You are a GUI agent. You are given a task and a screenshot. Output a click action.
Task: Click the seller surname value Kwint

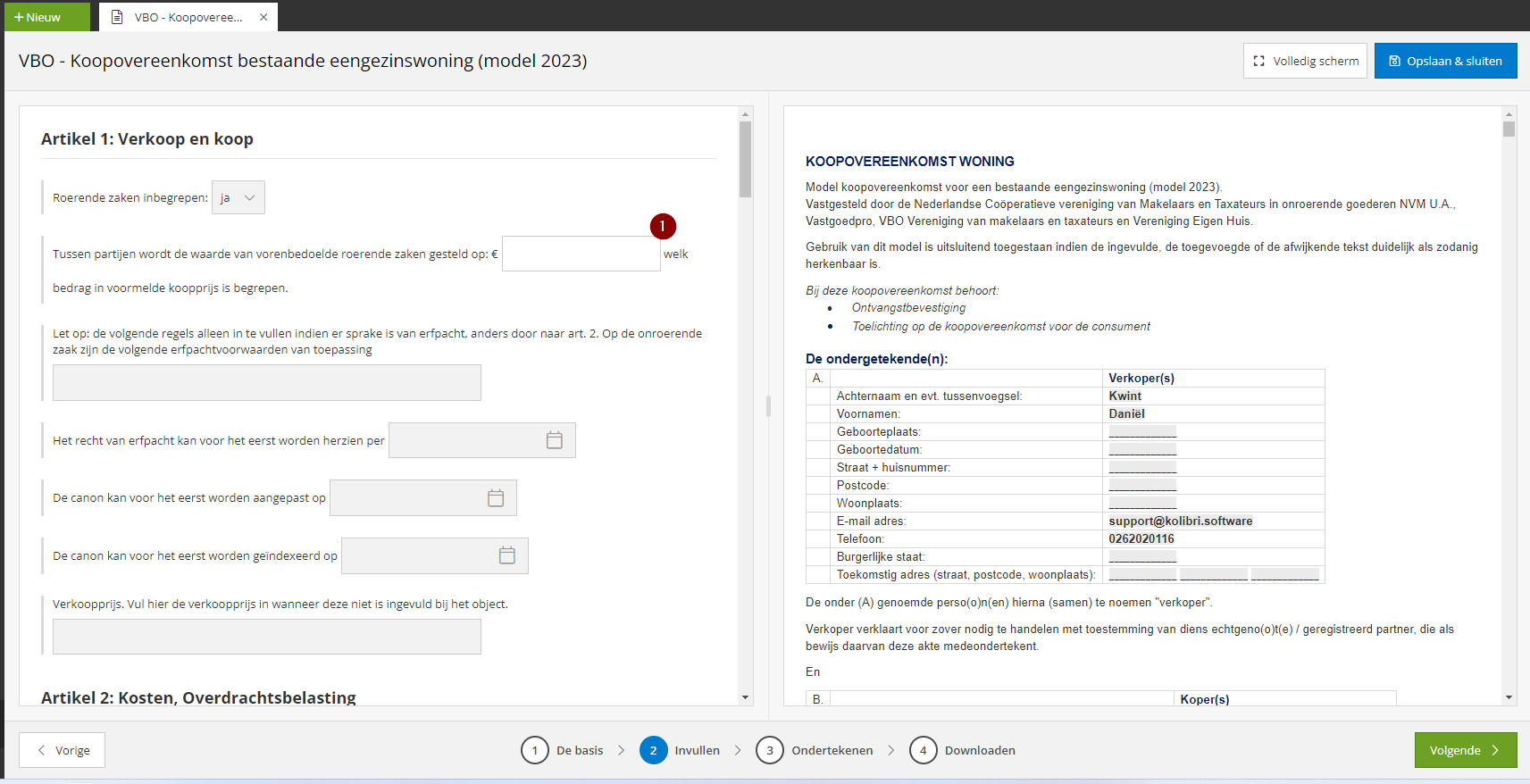point(1125,396)
